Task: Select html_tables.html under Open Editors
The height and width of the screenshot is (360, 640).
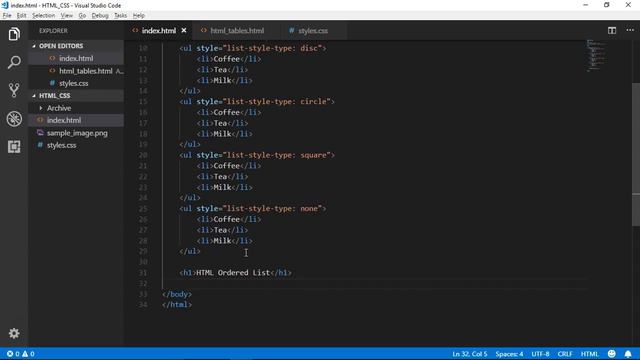Action: [76, 71]
